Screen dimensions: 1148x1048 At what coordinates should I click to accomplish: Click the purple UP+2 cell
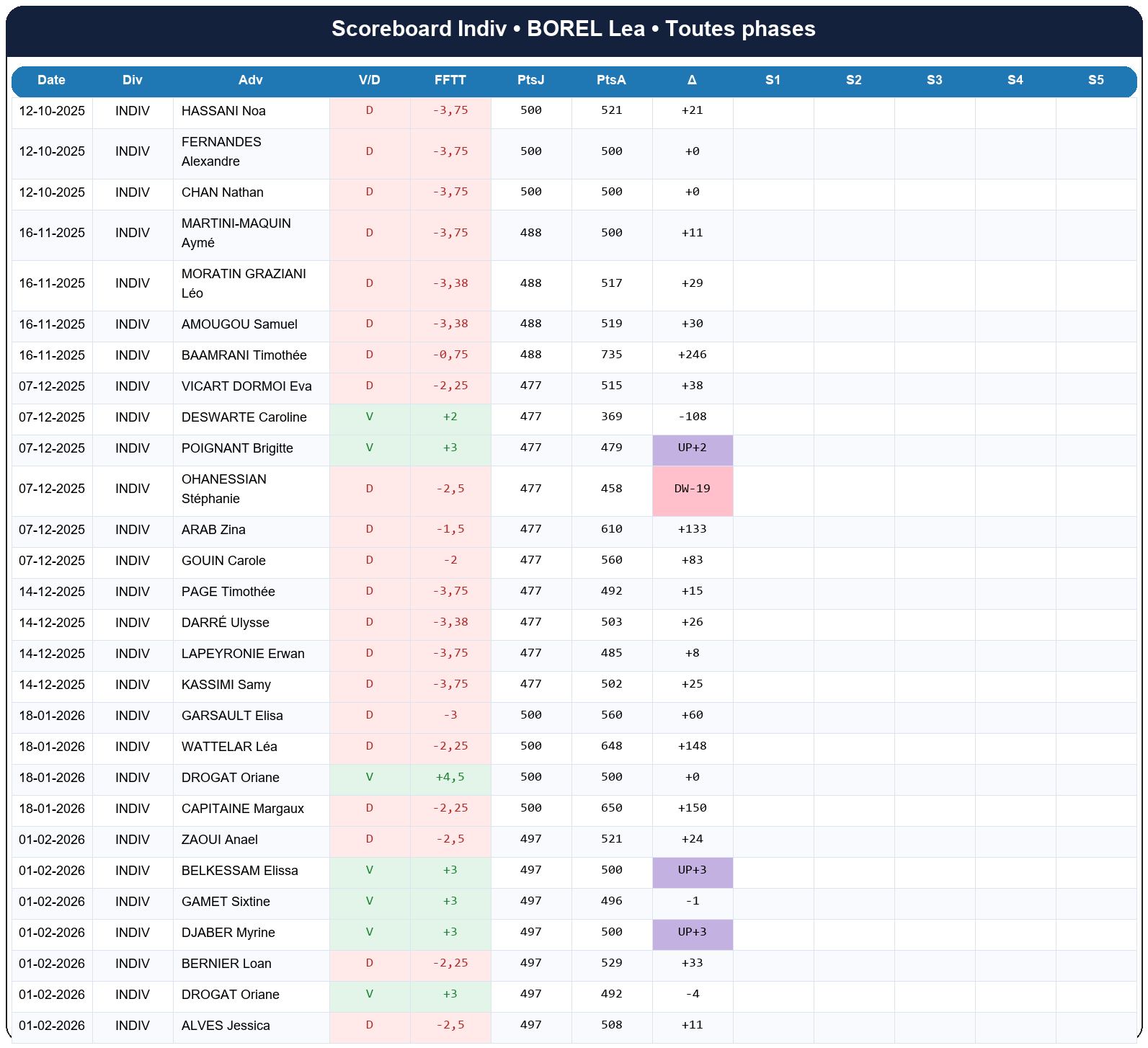click(x=692, y=448)
